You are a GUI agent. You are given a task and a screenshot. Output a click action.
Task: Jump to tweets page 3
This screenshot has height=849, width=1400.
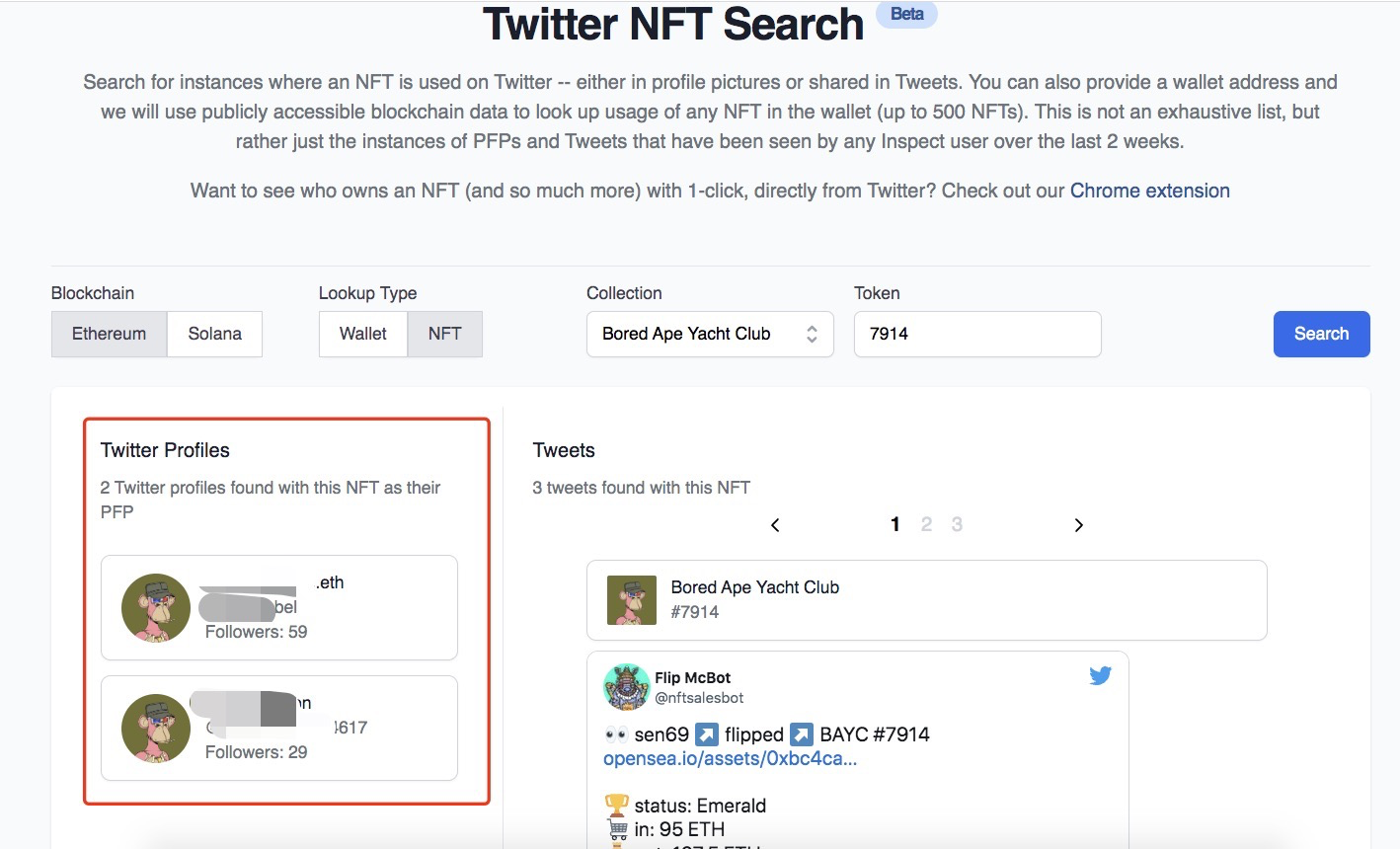[957, 524]
